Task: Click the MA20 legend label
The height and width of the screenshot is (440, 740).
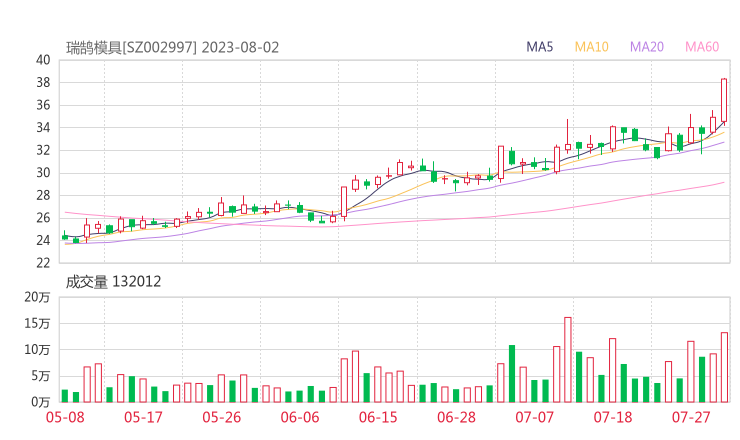Action: (x=647, y=47)
